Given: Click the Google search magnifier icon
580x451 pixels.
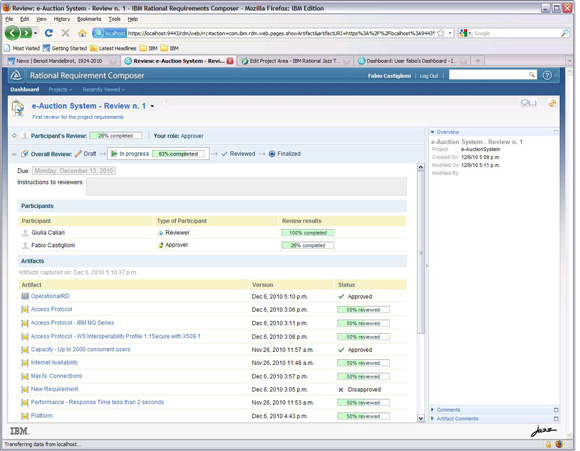Looking at the screenshot, I should click(564, 33).
